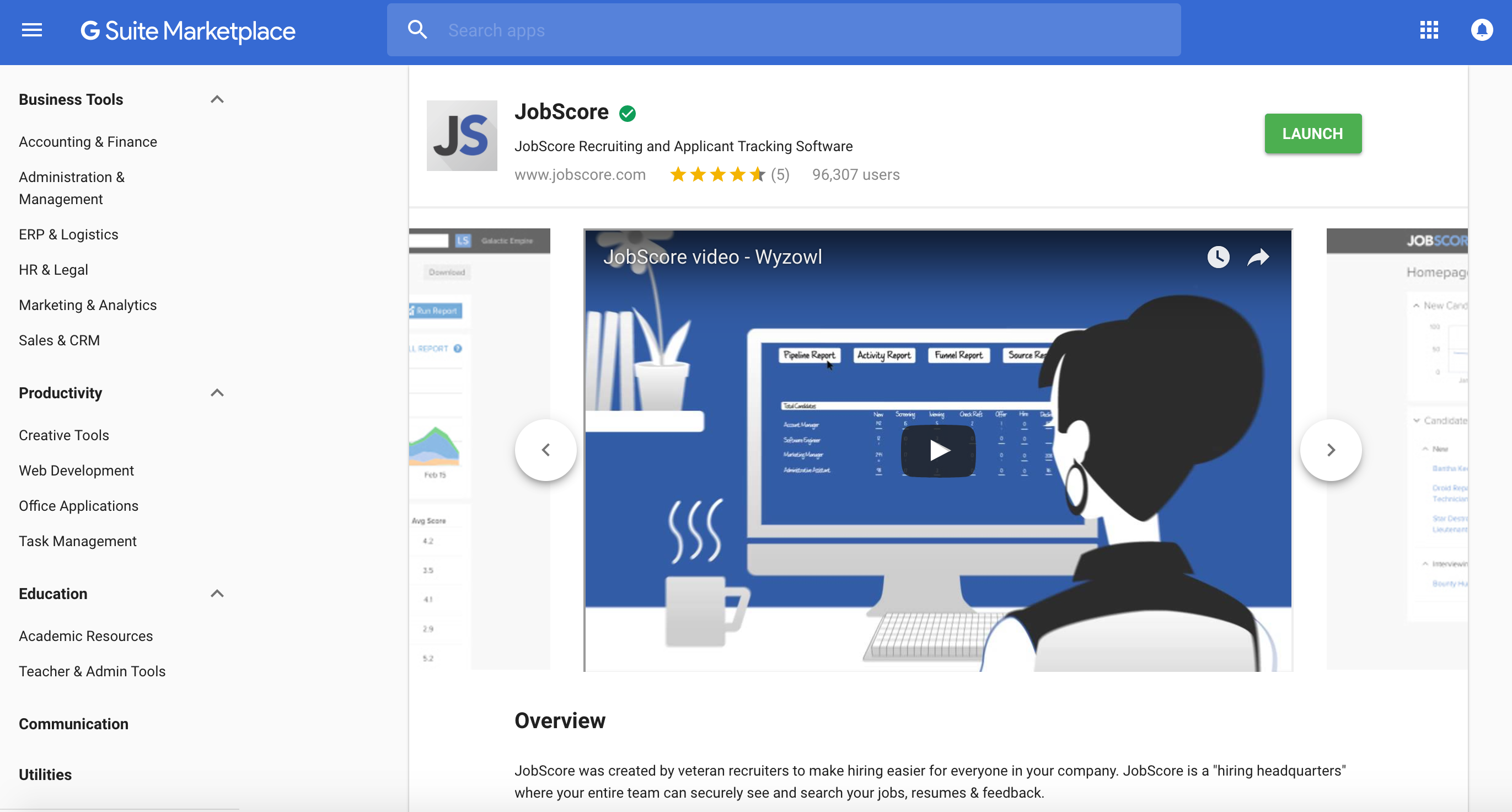Collapse the Productivity section
The width and height of the screenshot is (1512, 812).
pos(217,393)
